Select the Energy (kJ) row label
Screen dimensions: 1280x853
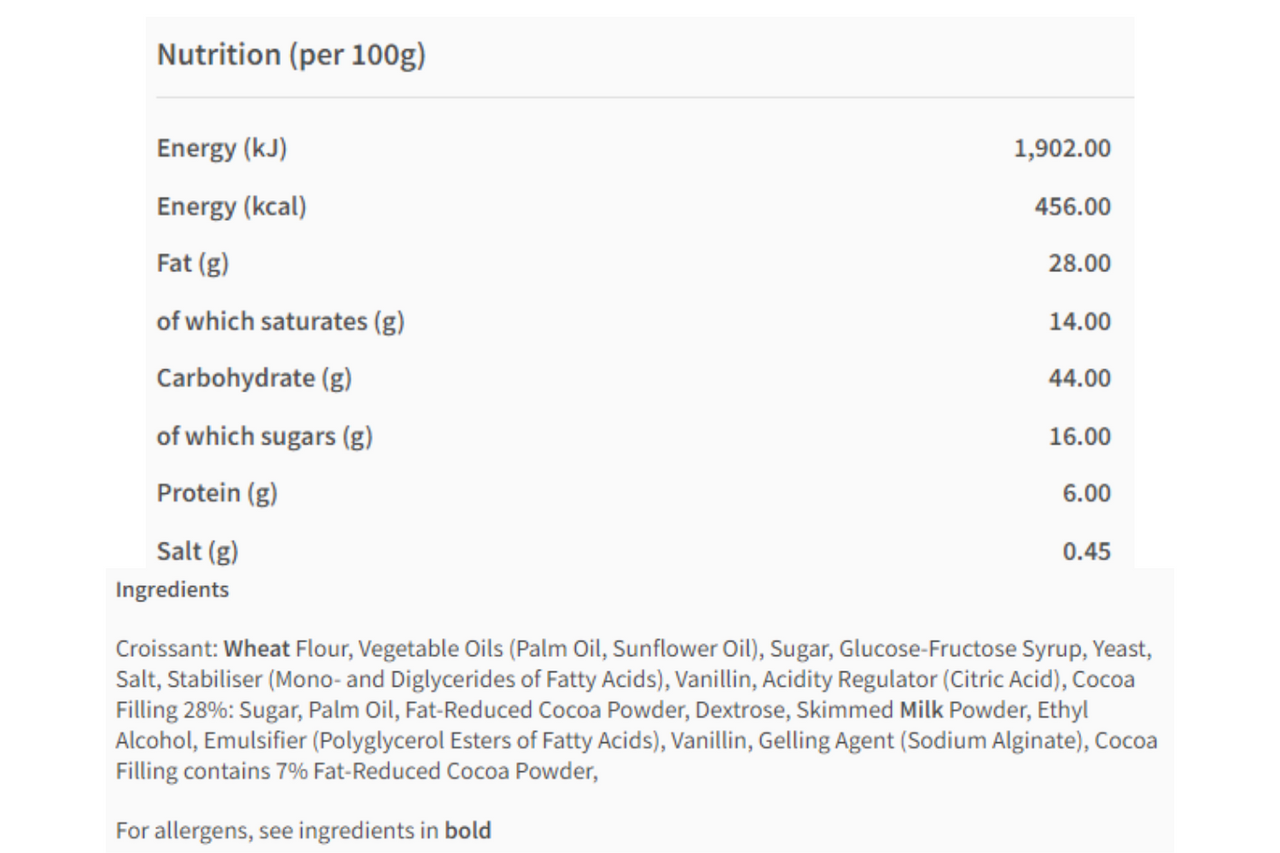[x=222, y=149]
